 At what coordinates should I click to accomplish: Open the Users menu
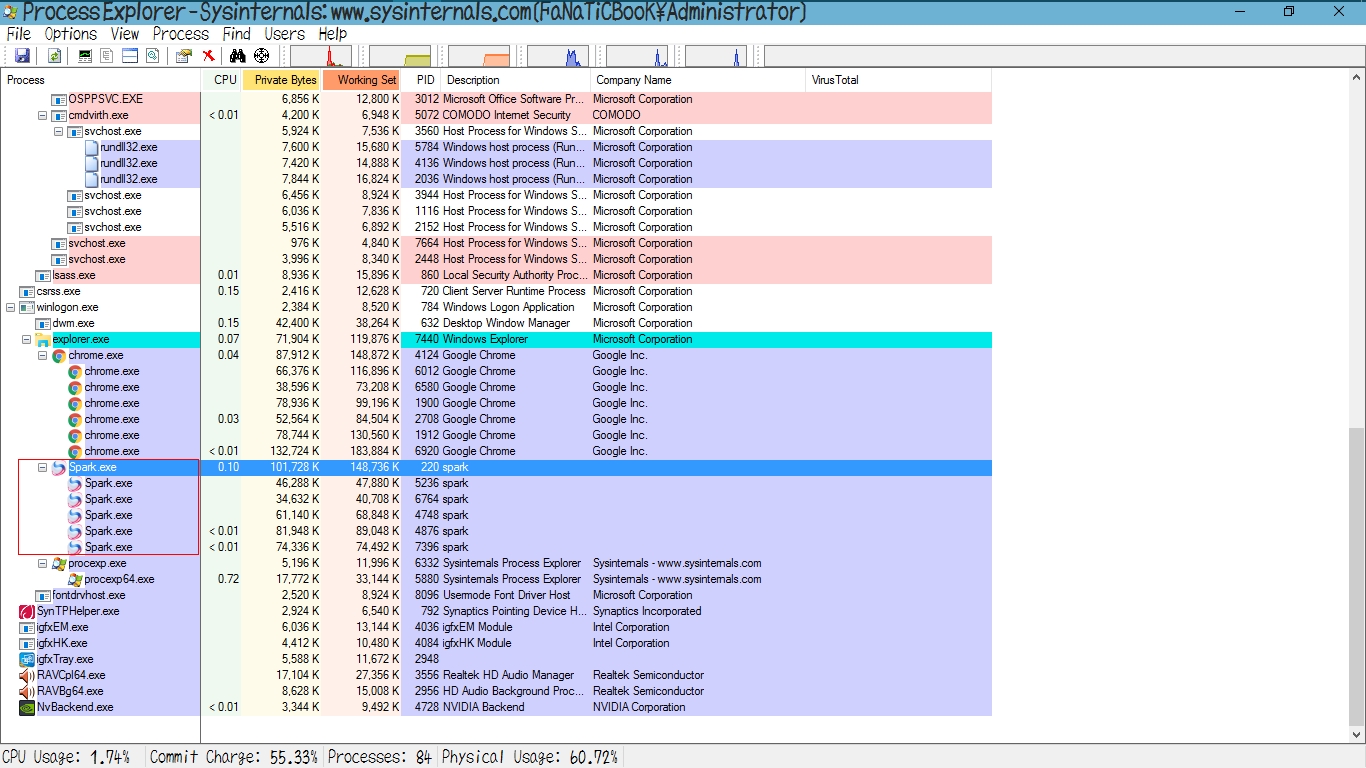(x=284, y=34)
